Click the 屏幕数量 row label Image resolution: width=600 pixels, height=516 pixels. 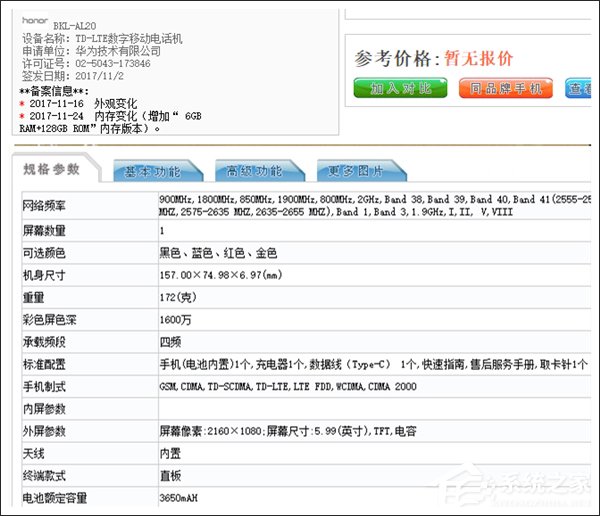pos(44,230)
